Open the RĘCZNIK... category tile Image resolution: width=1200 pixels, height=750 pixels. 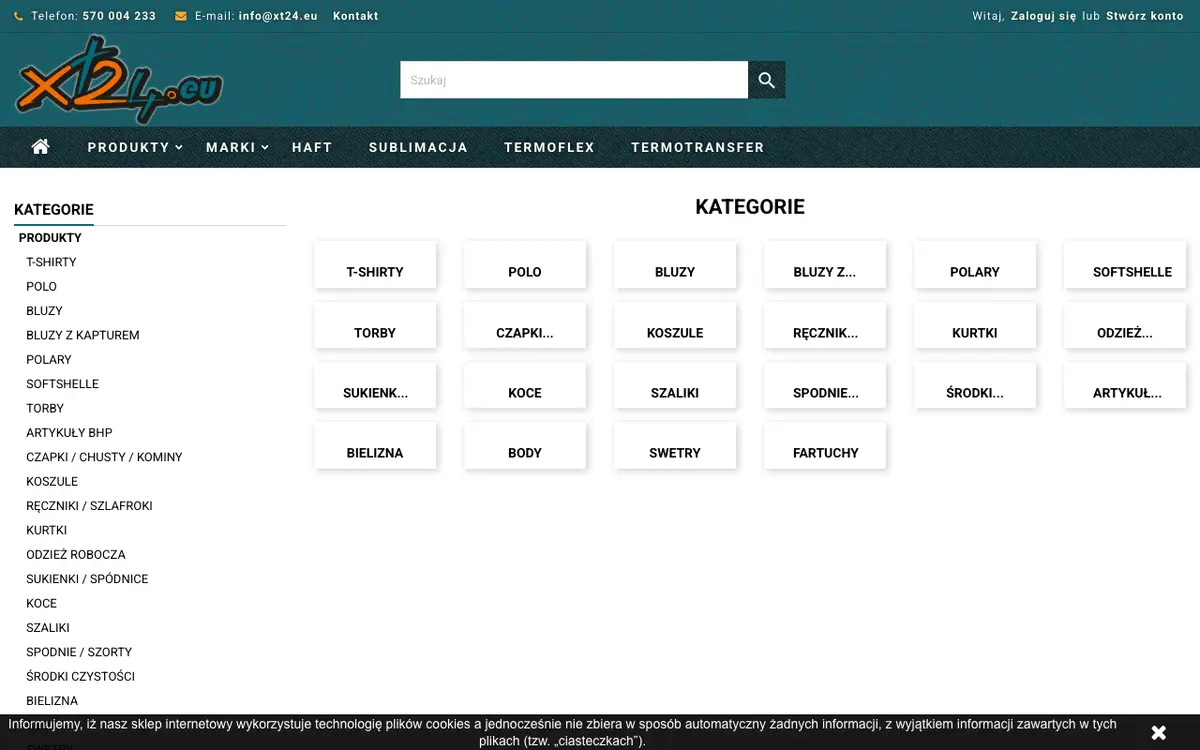pos(825,326)
